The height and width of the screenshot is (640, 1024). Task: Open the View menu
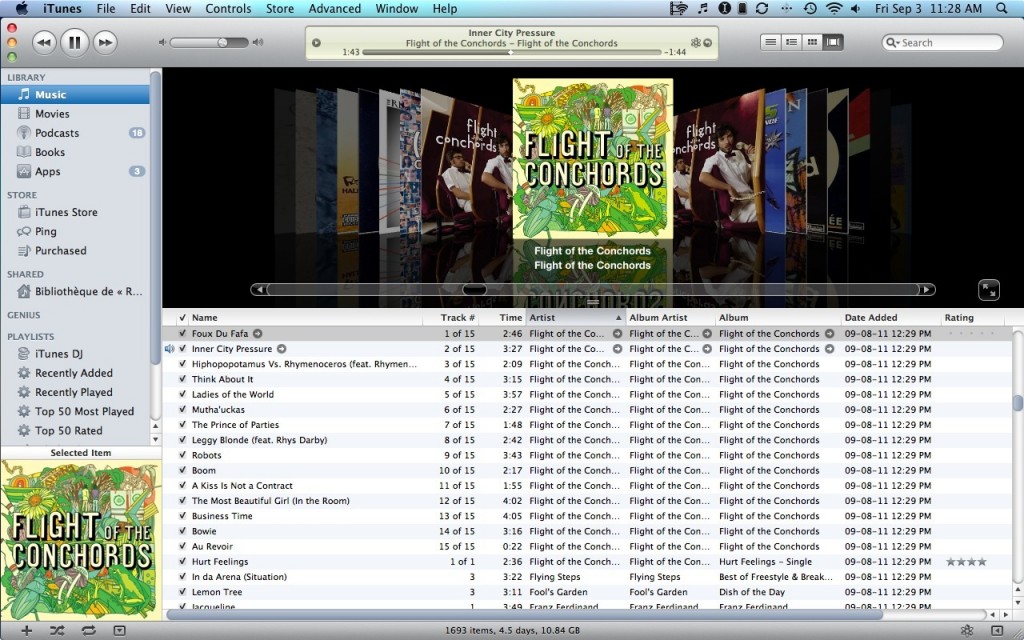tap(178, 8)
